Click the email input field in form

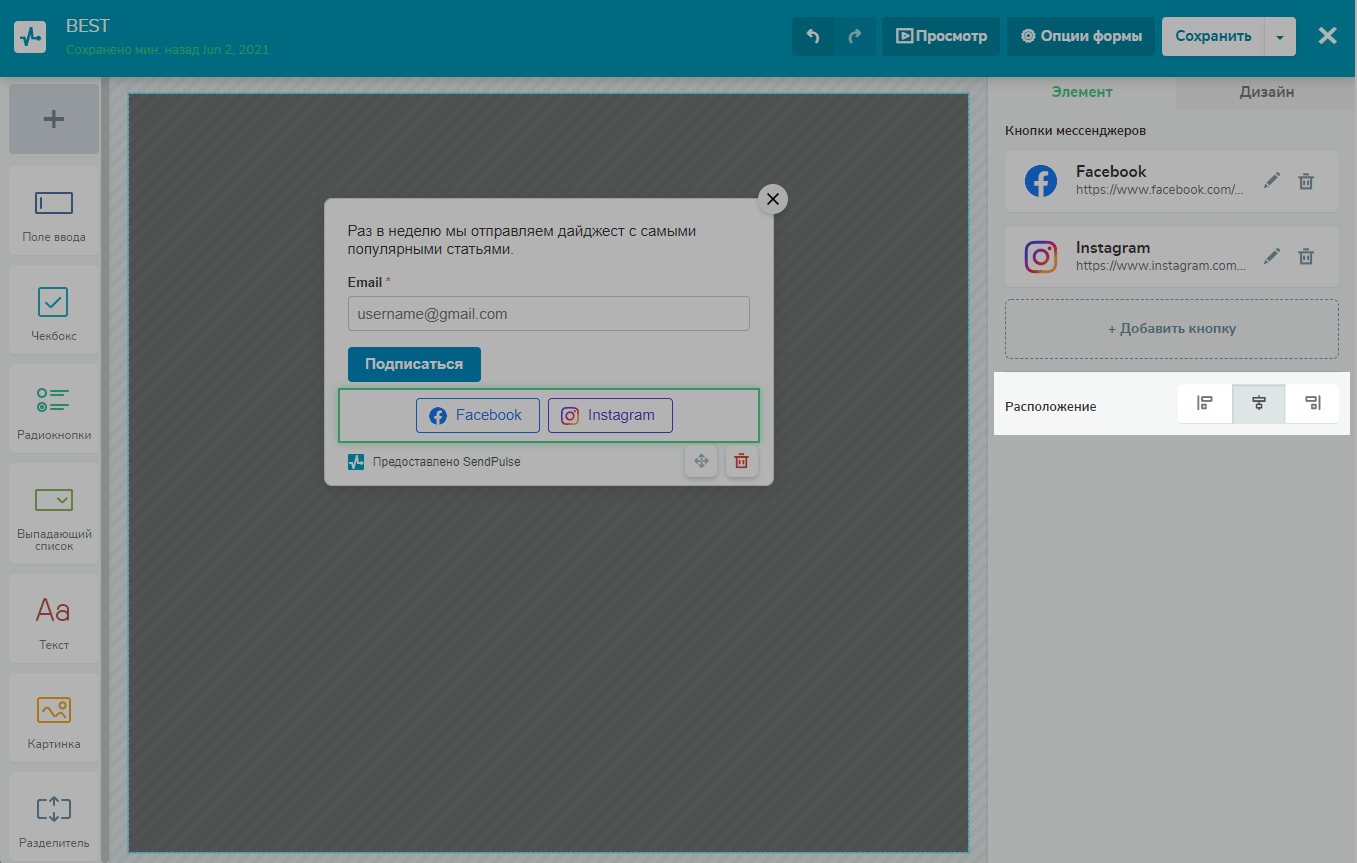(548, 314)
